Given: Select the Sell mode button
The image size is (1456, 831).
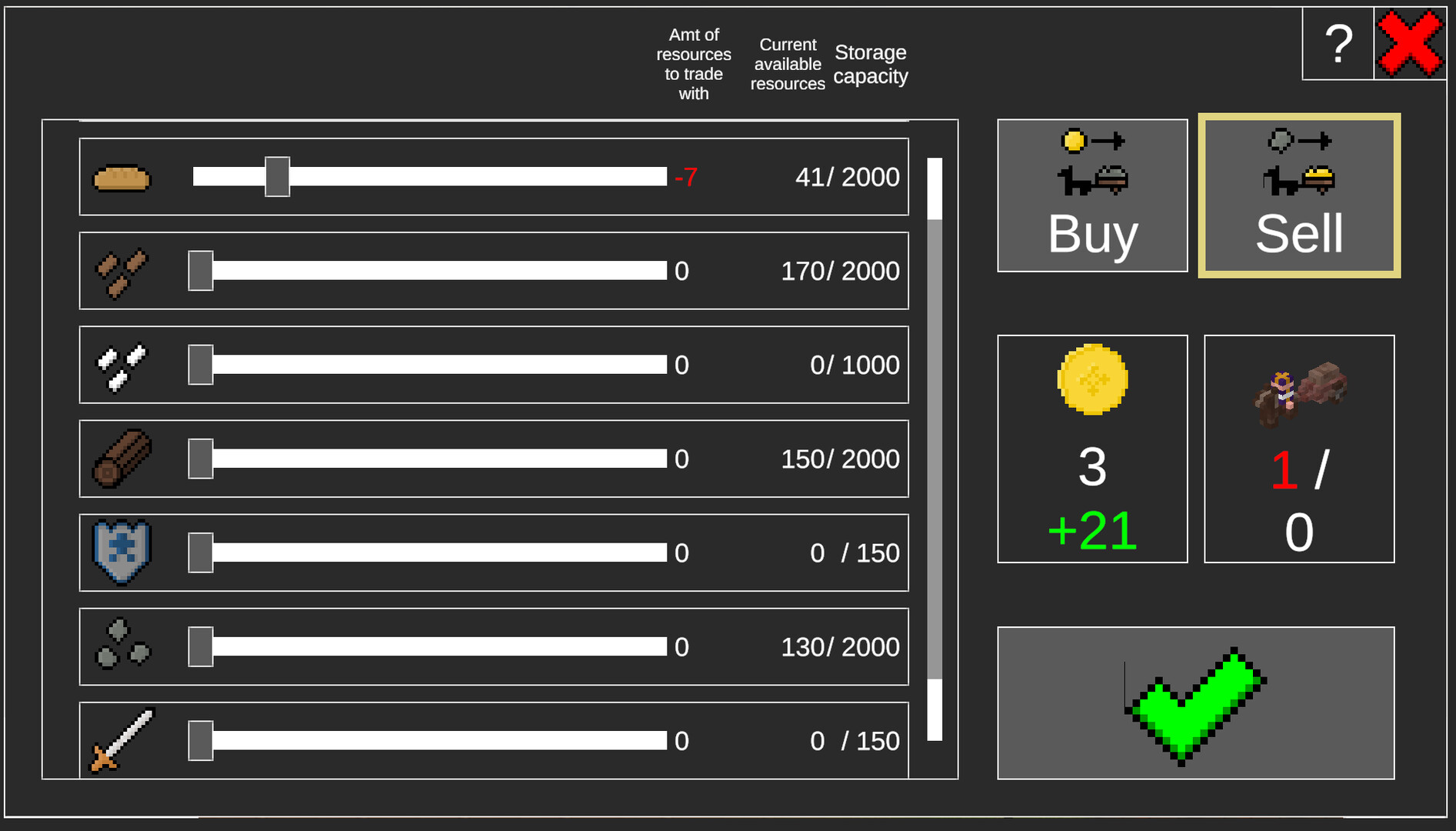Looking at the screenshot, I should coord(1299,195).
